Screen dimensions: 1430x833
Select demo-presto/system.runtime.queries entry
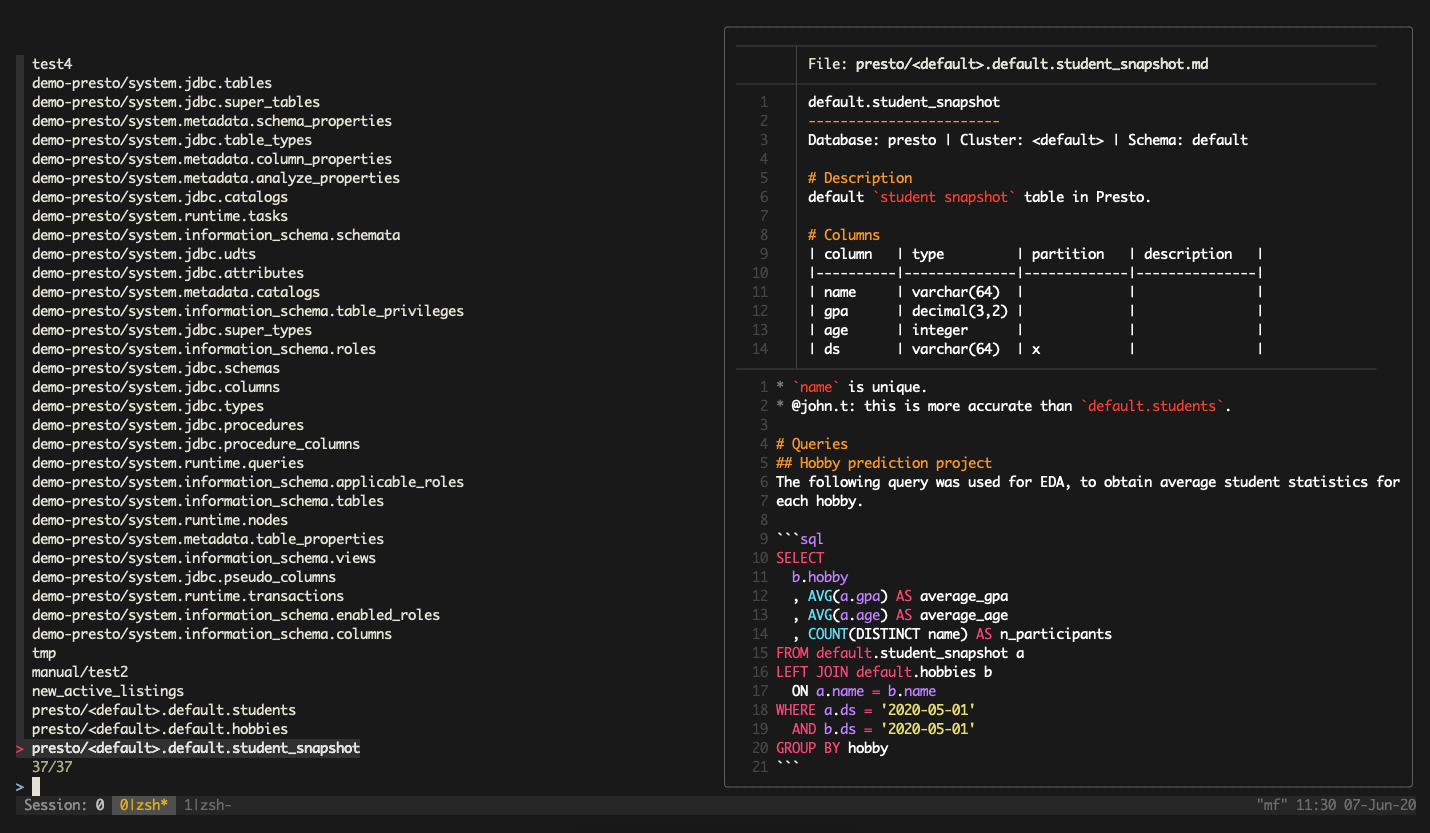[168, 463]
